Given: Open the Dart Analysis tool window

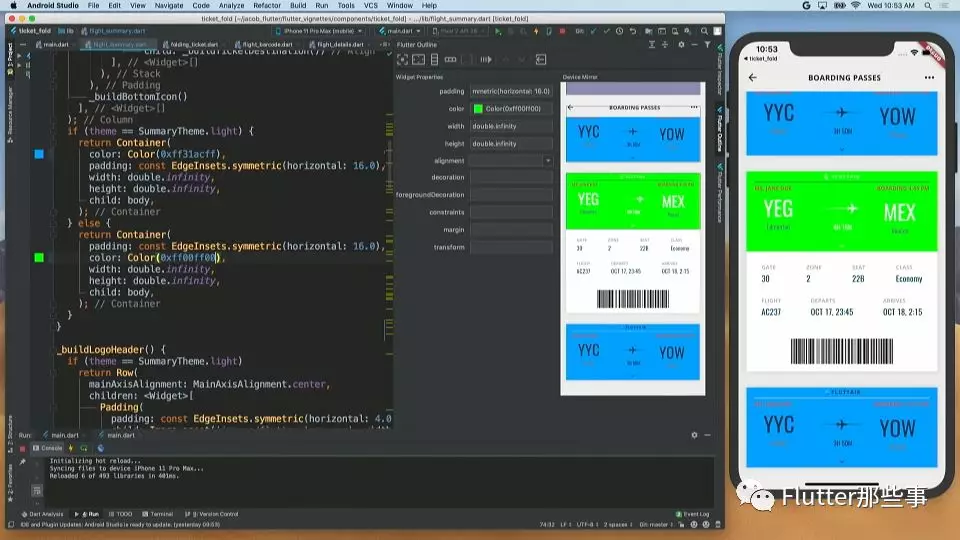Looking at the screenshot, I should pyautogui.click(x=42, y=514).
